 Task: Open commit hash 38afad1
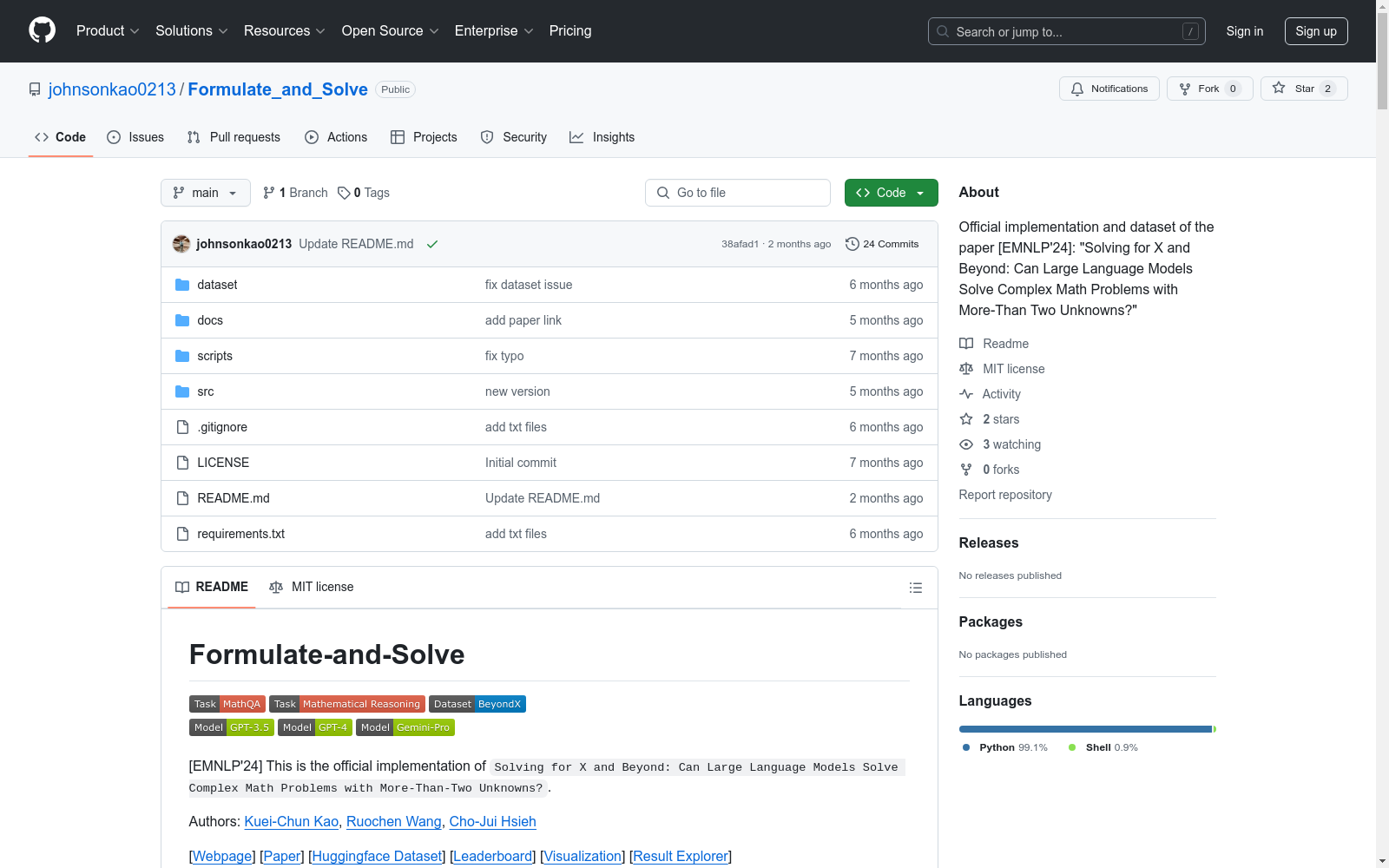[x=740, y=244]
